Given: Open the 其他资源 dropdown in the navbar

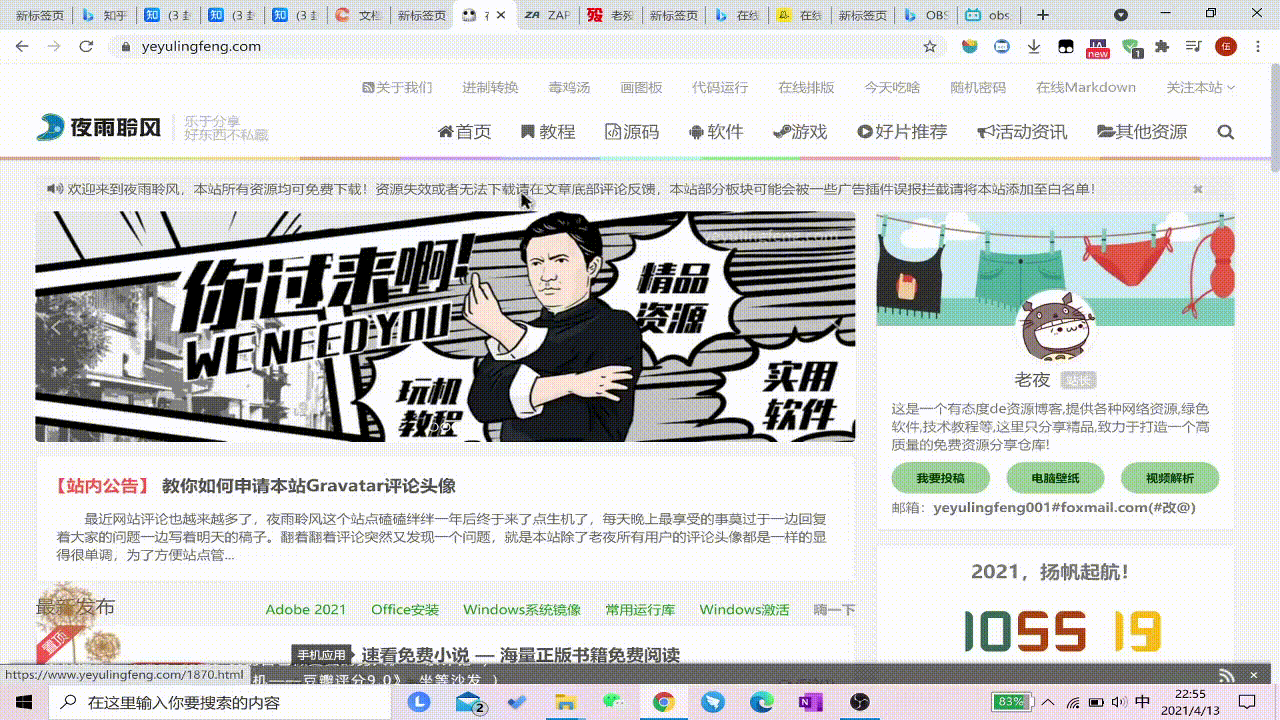Looking at the screenshot, I should [1142, 131].
